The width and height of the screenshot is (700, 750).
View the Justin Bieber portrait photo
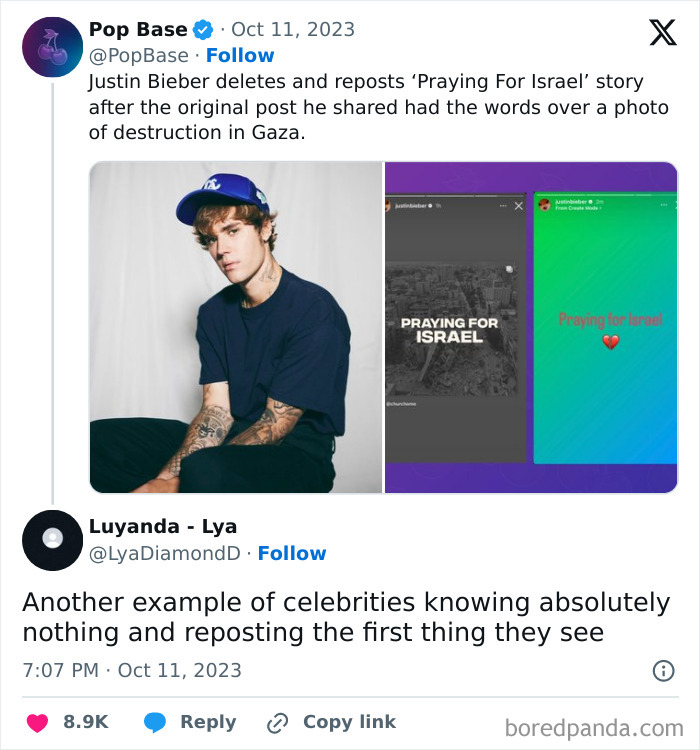[x=236, y=327]
